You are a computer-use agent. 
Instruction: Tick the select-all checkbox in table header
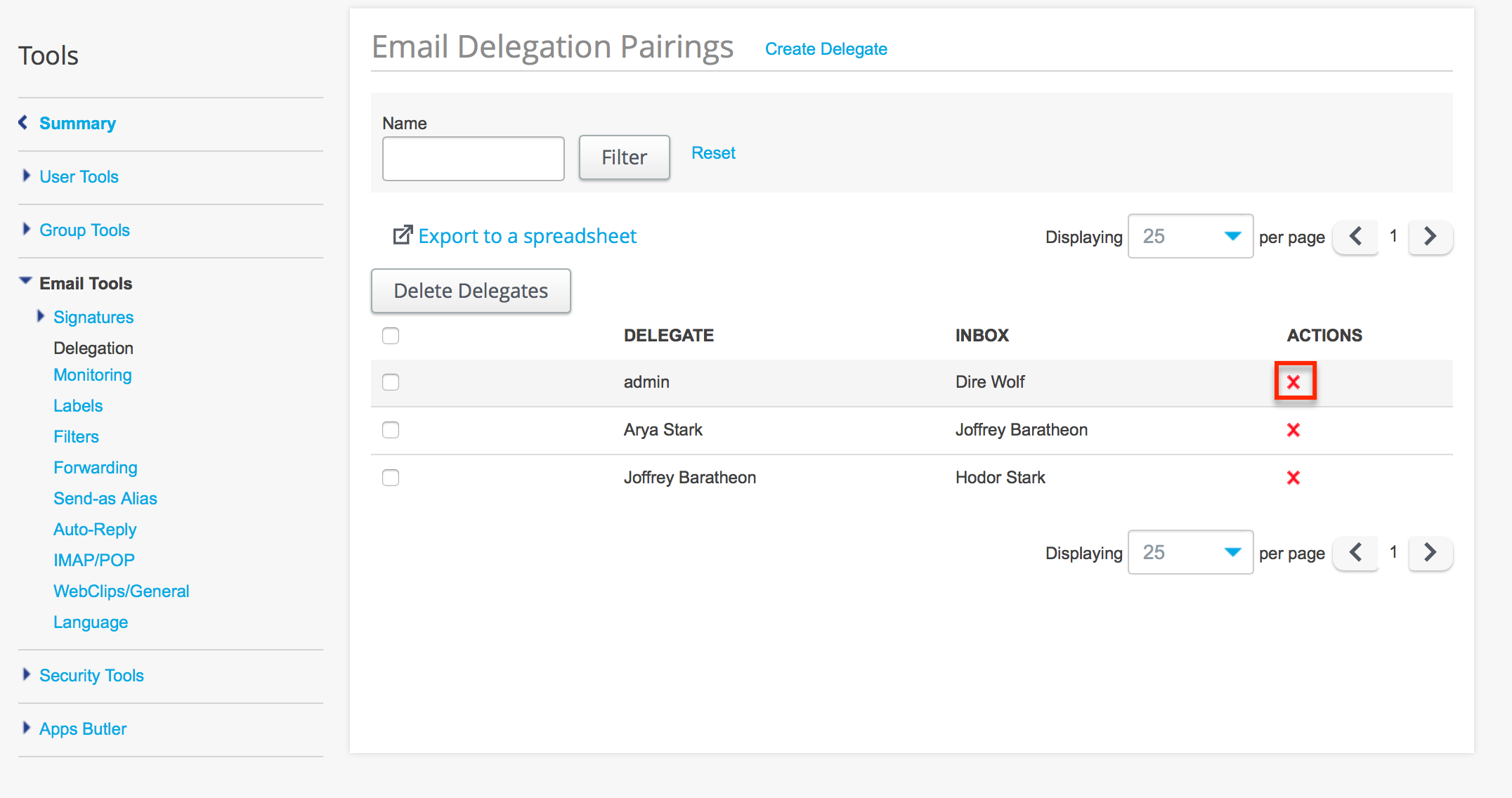coord(391,336)
